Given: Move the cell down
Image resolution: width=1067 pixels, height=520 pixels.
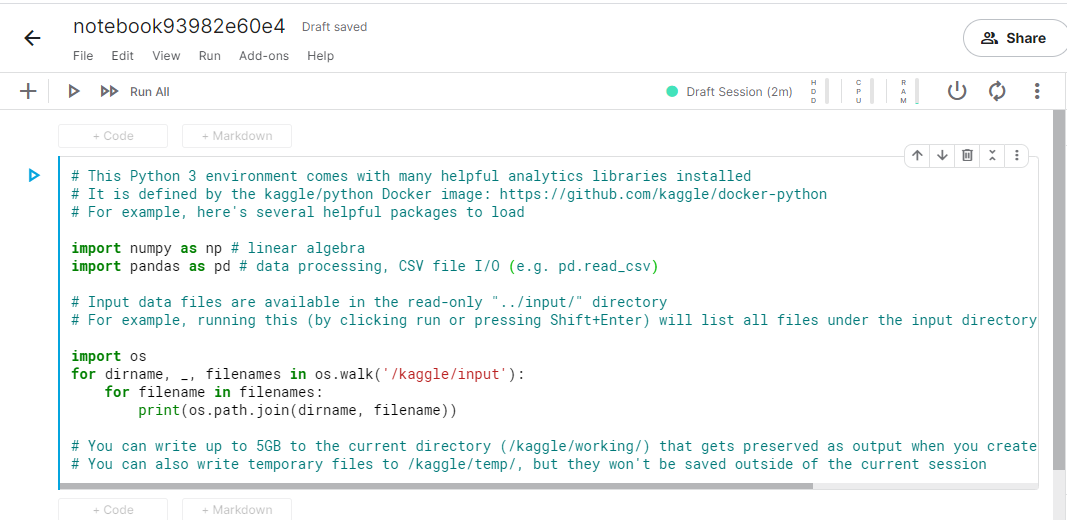Looking at the screenshot, I should click(942, 155).
